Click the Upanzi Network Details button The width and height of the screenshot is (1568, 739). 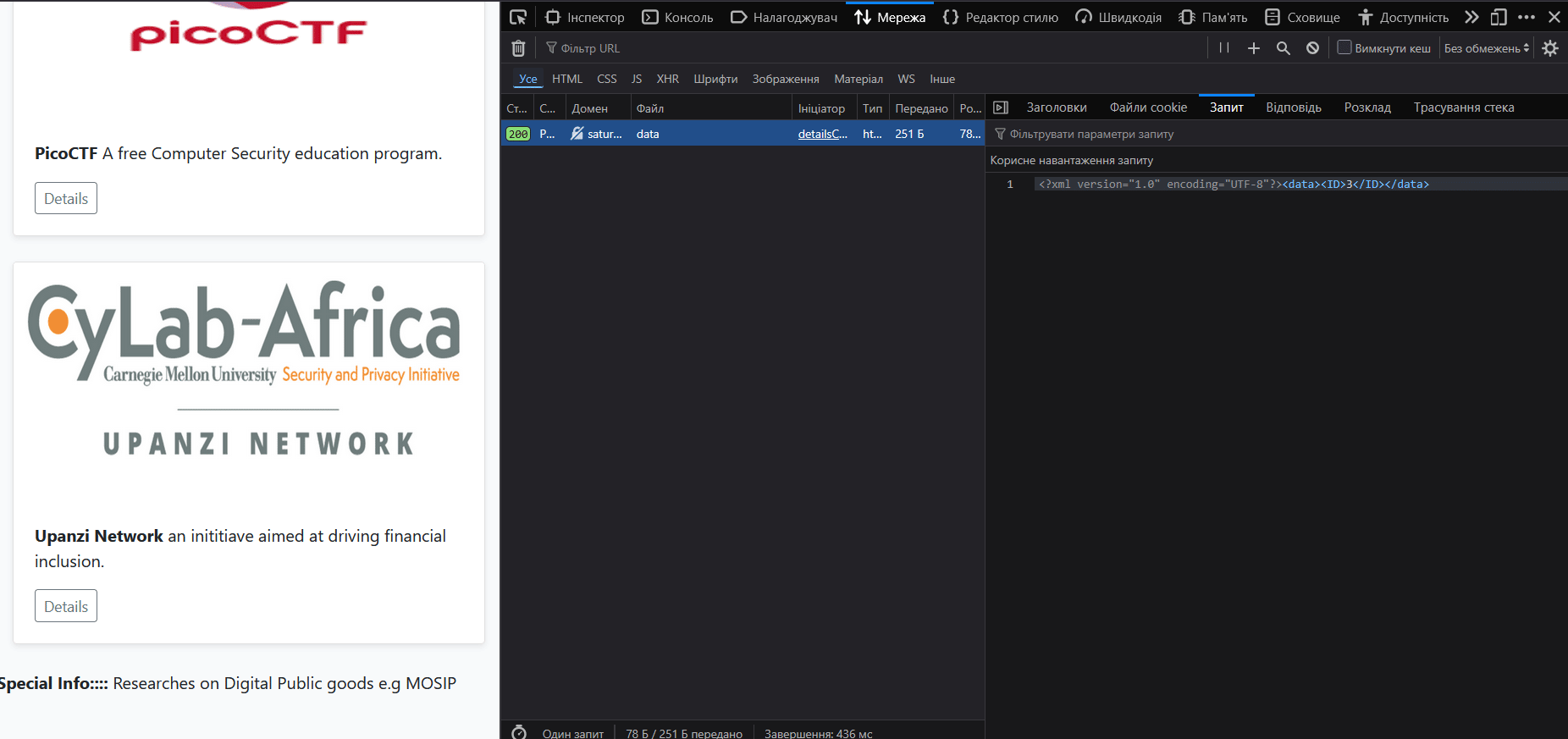coord(66,606)
